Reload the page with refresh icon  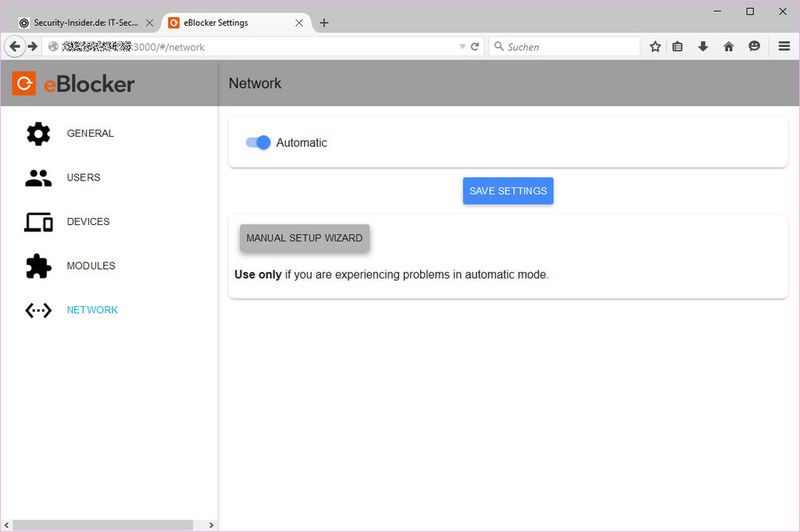[x=474, y=46]
